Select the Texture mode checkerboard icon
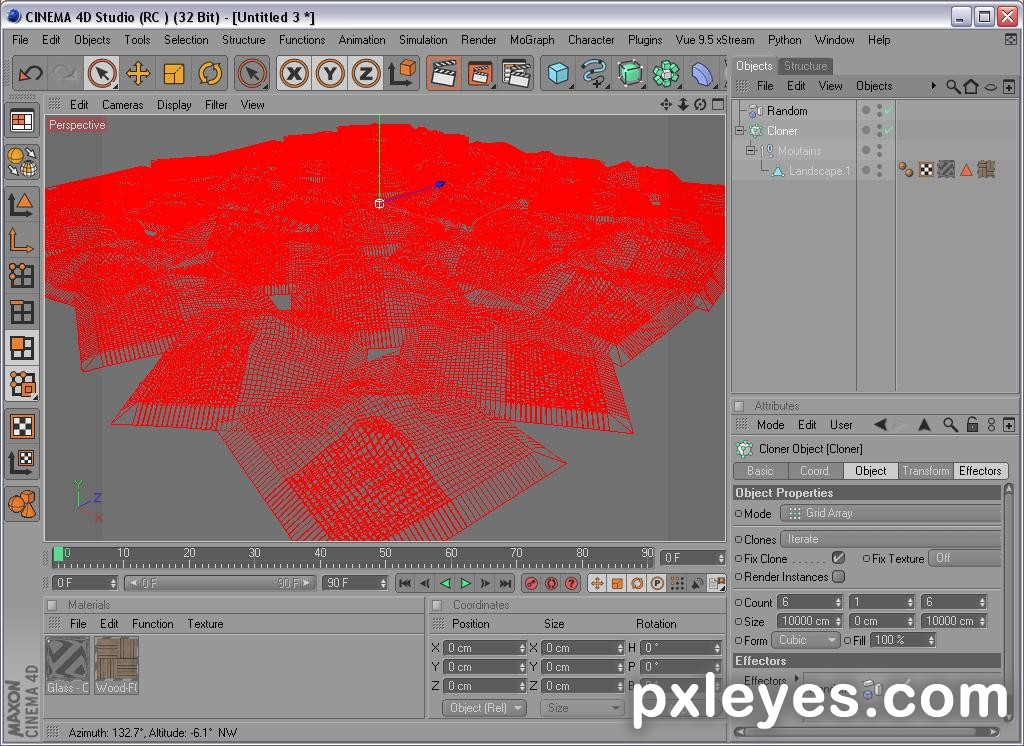Image resolution: width=1024 pixels, height=746 pixels. coord(22,427)
